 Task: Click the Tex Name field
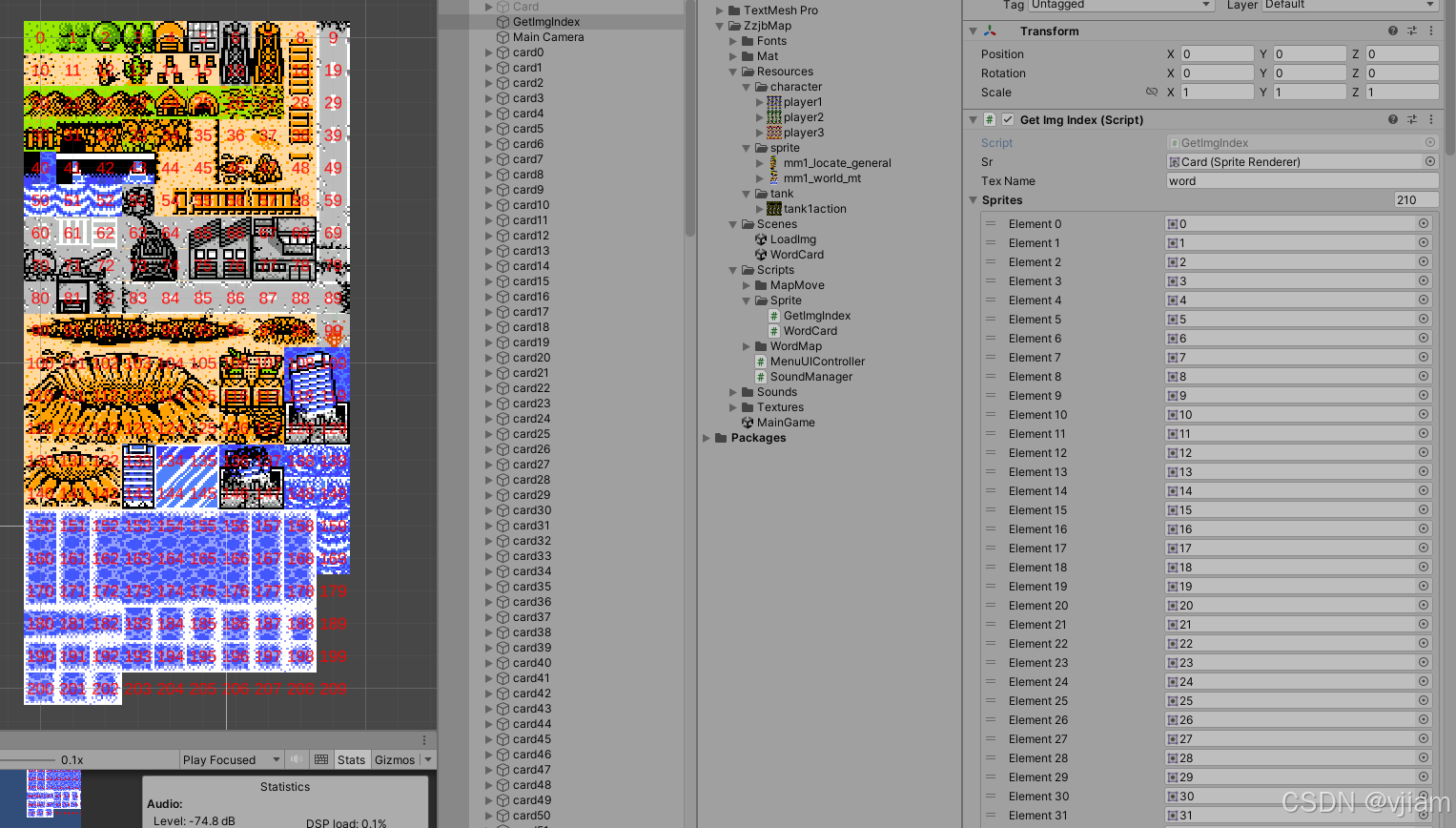coord(1302,181)
